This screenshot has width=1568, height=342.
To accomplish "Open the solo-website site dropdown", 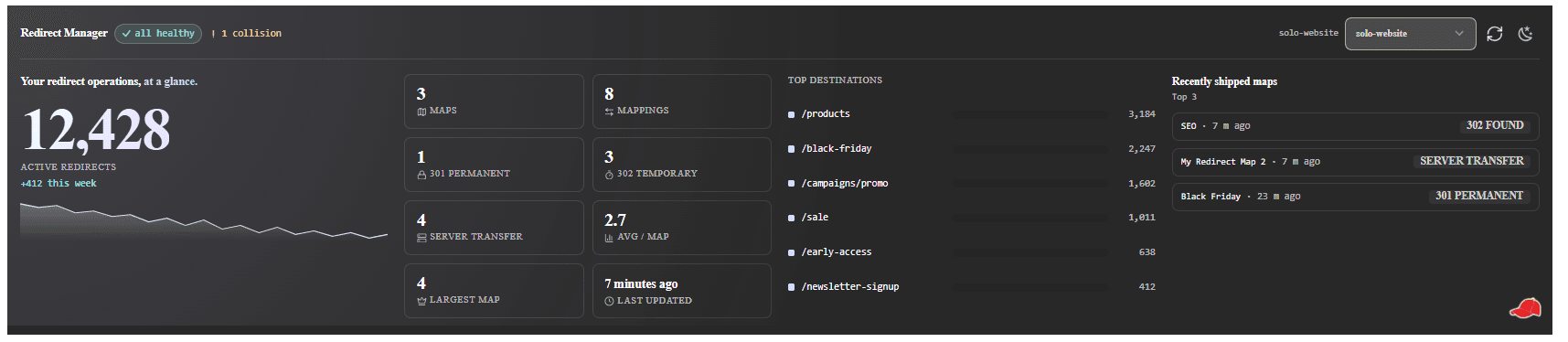I will [x=1410, y=34].
